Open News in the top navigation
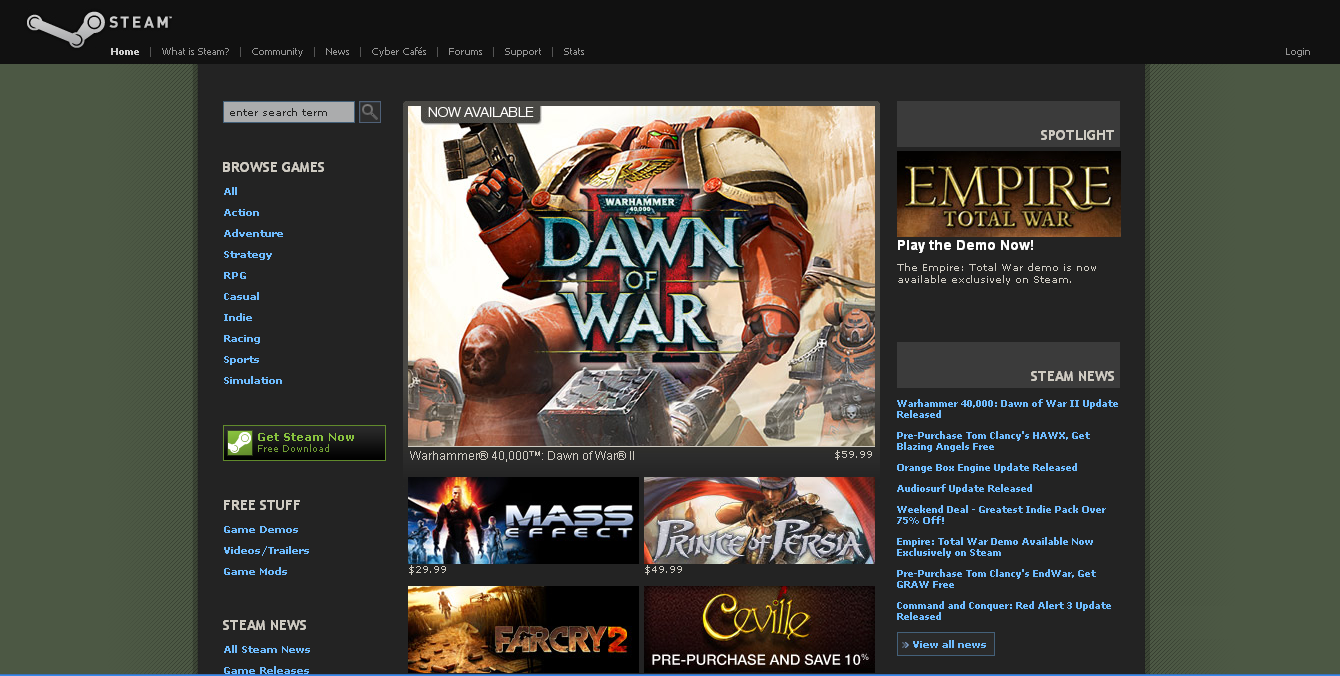This screenshot has width=1340, height=676. (x=337, y=52)
